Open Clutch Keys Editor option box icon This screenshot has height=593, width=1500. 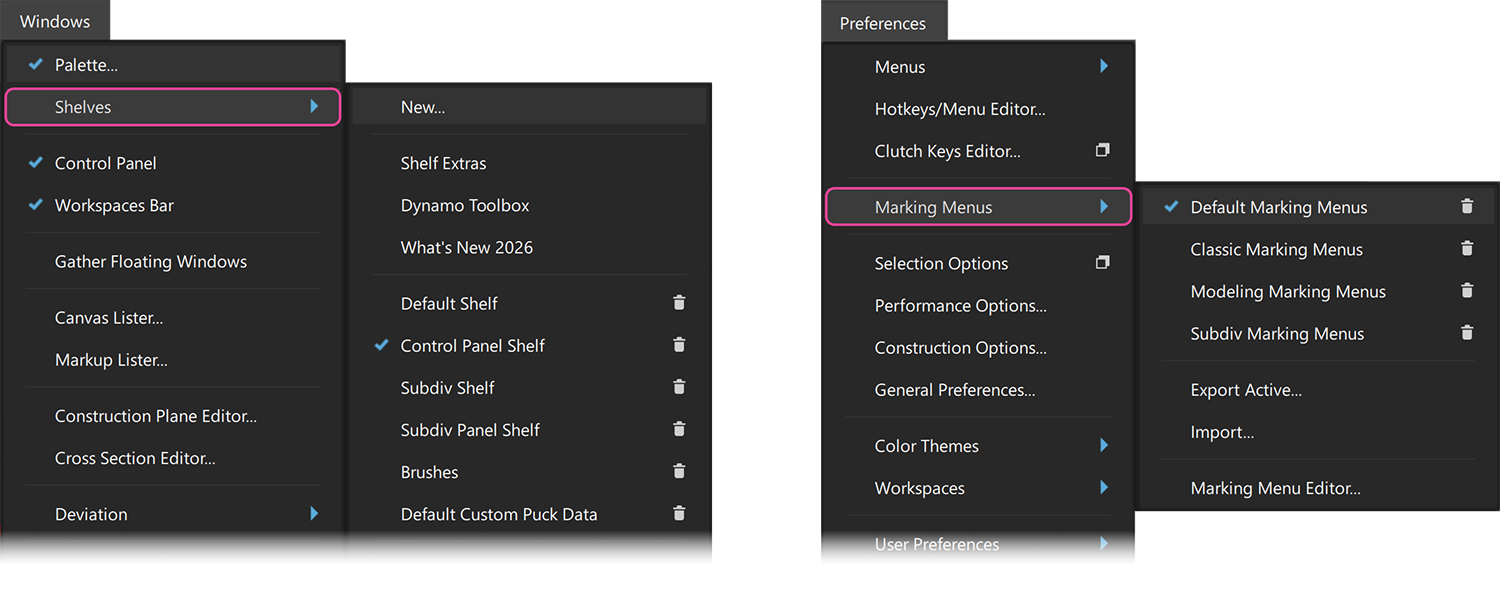1103,151
